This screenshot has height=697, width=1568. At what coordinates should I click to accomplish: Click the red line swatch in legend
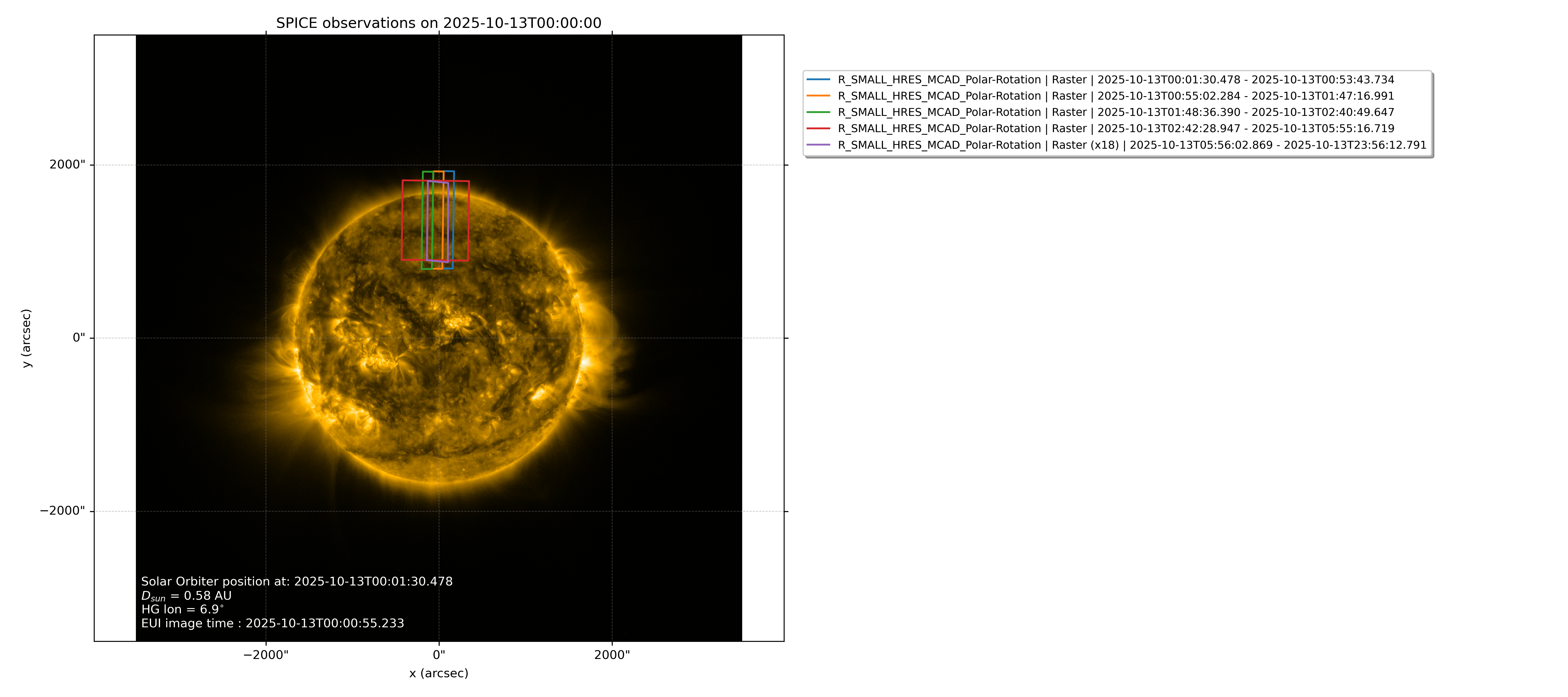tap(818, 128)
